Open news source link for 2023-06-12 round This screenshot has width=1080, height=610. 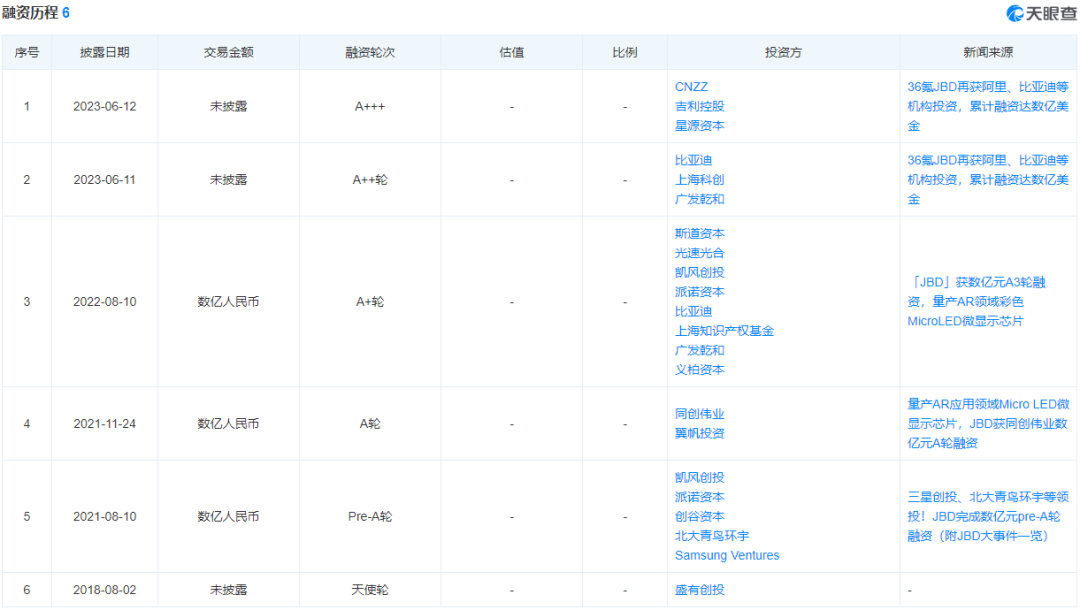click(988, 106)
